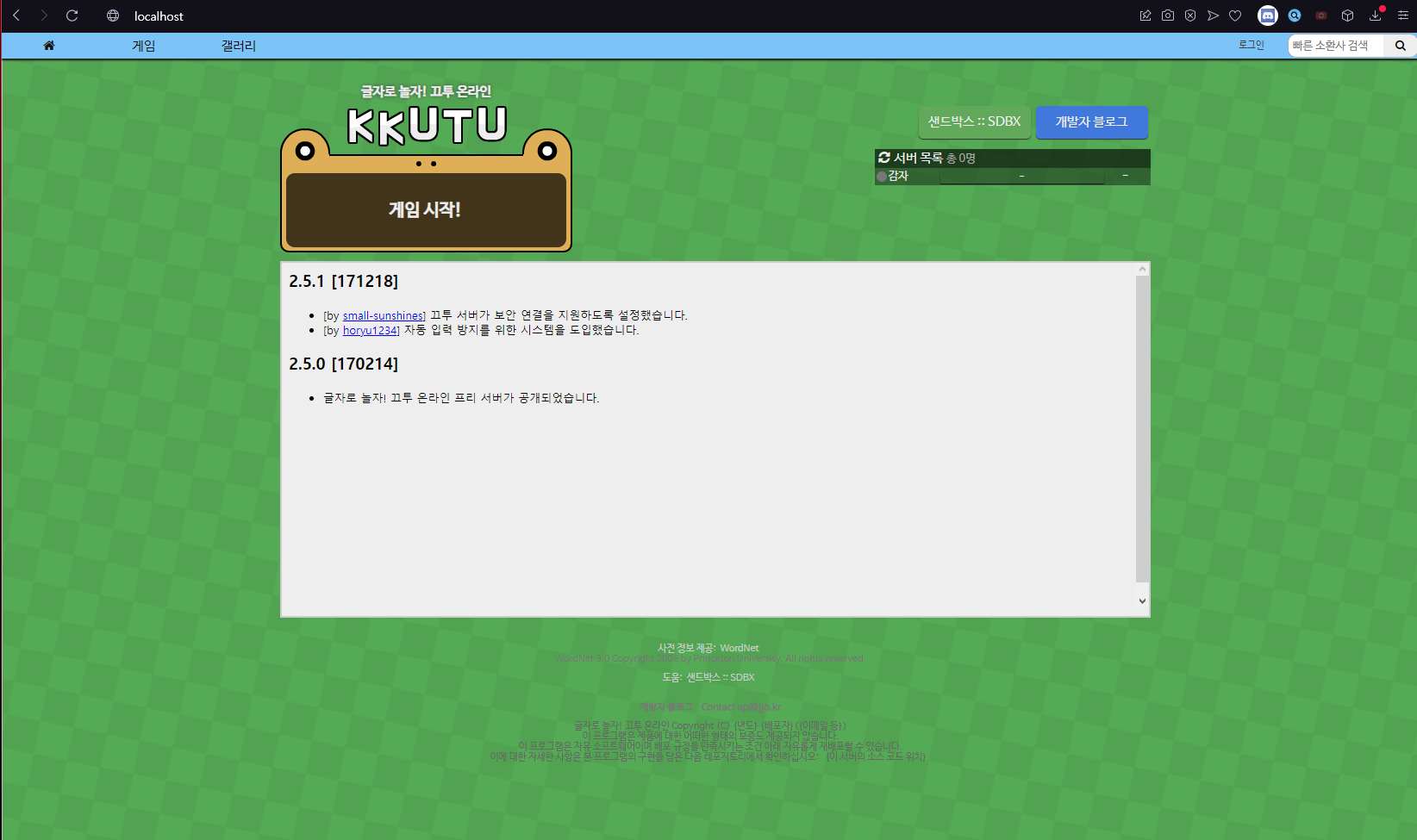Open the 개발자 블로그 button
The image size is (1417, 840).
(1091, 122)
